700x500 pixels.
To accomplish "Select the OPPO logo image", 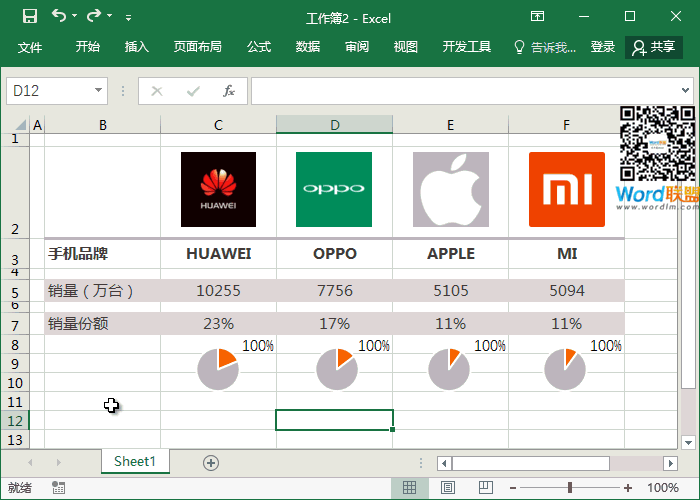I will 334,189.
